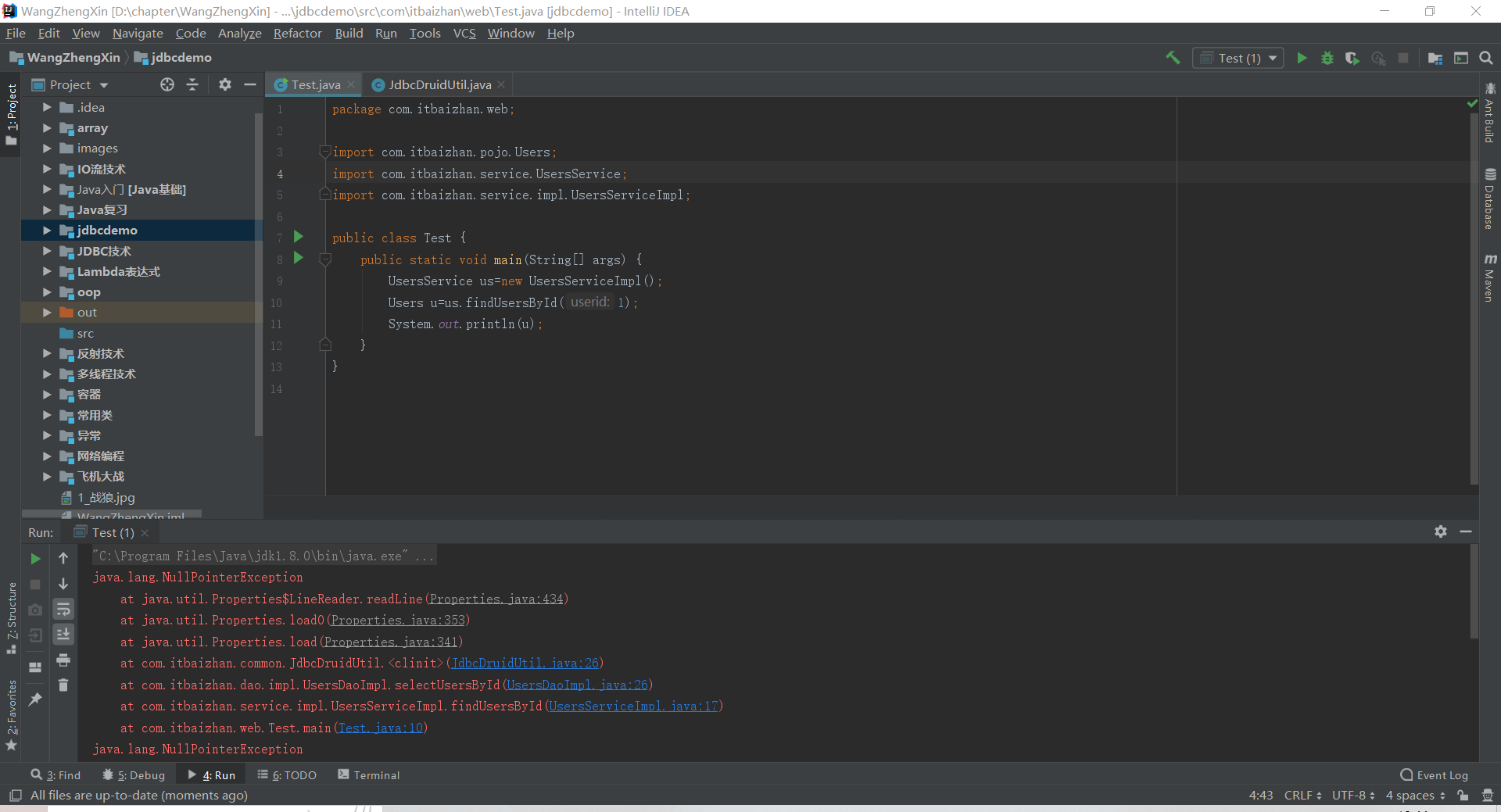Image resolution: width=1501 pixels, height=812 pixels.
Task: Open the Test (1) run configuration dropdown
Action: [1238, 58]
